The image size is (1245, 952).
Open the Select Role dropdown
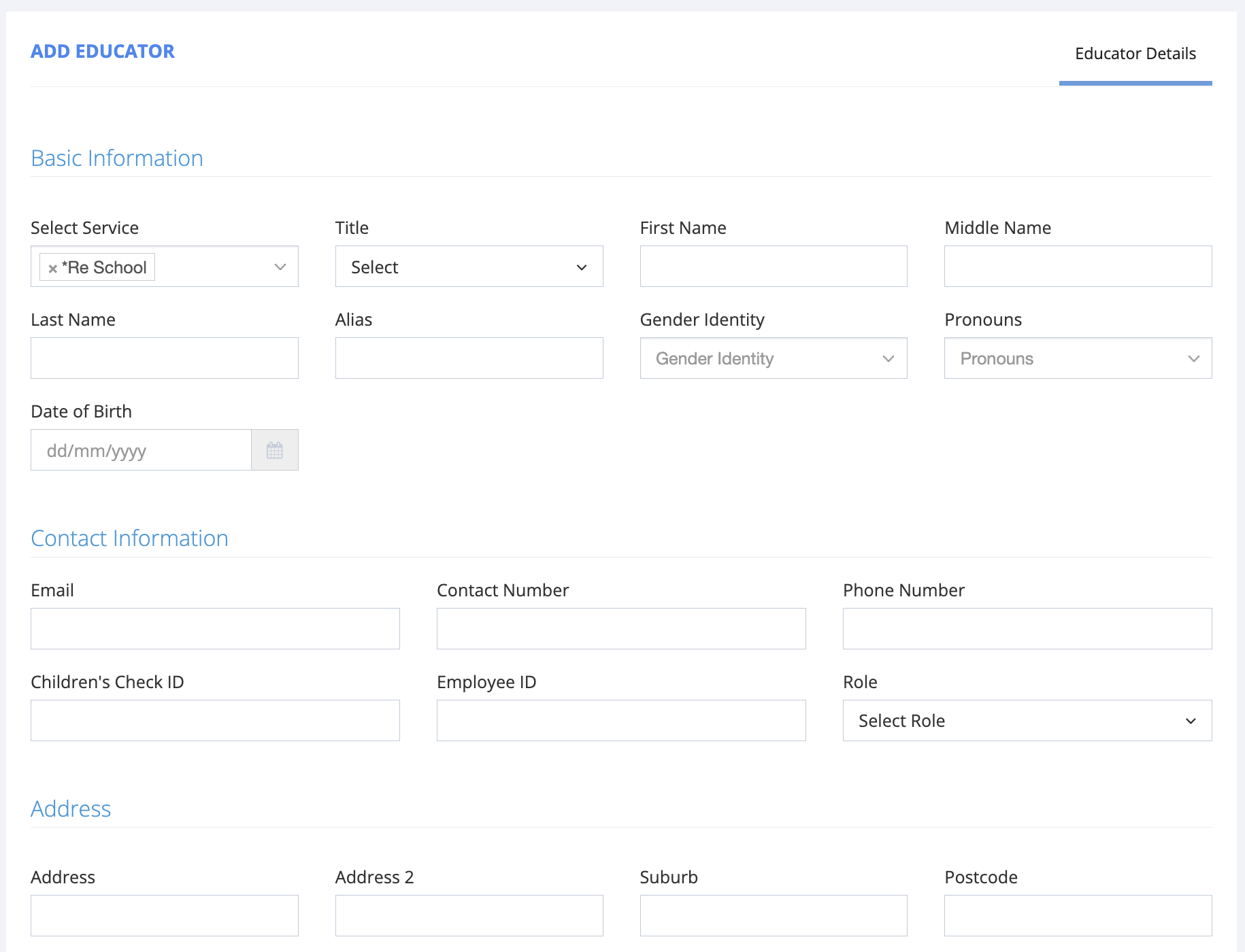(1026, 721)
